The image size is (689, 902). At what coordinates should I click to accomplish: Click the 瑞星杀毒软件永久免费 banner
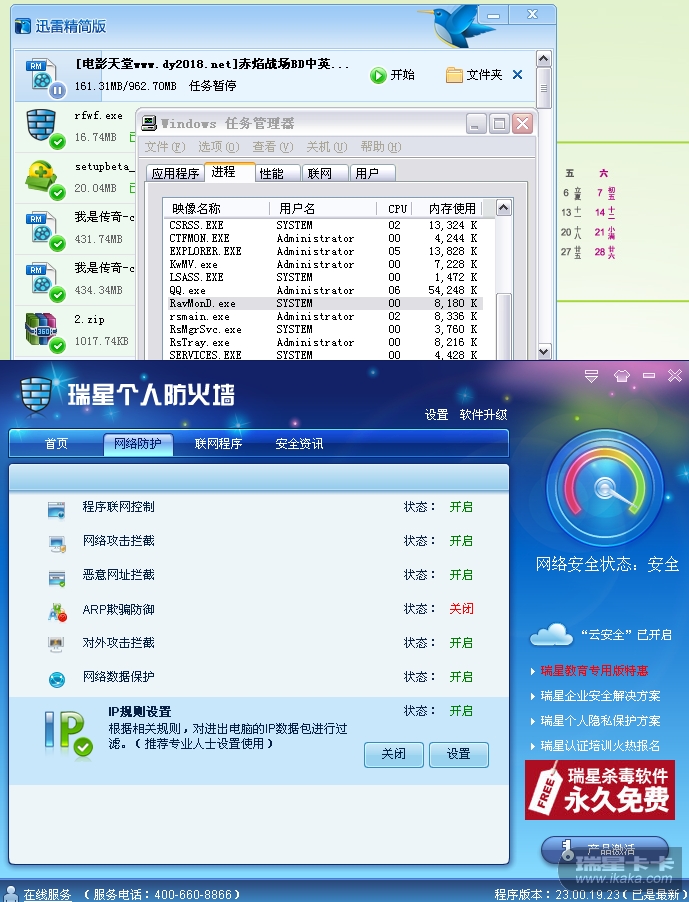[x=600, y=790]
